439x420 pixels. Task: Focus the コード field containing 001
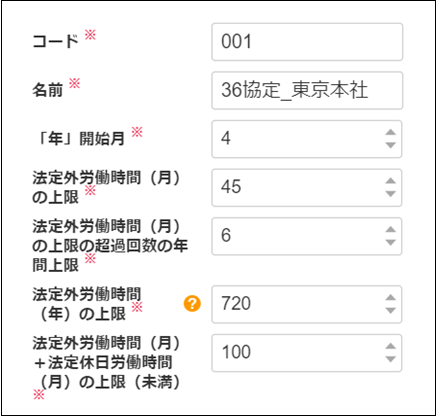(307, 42)
